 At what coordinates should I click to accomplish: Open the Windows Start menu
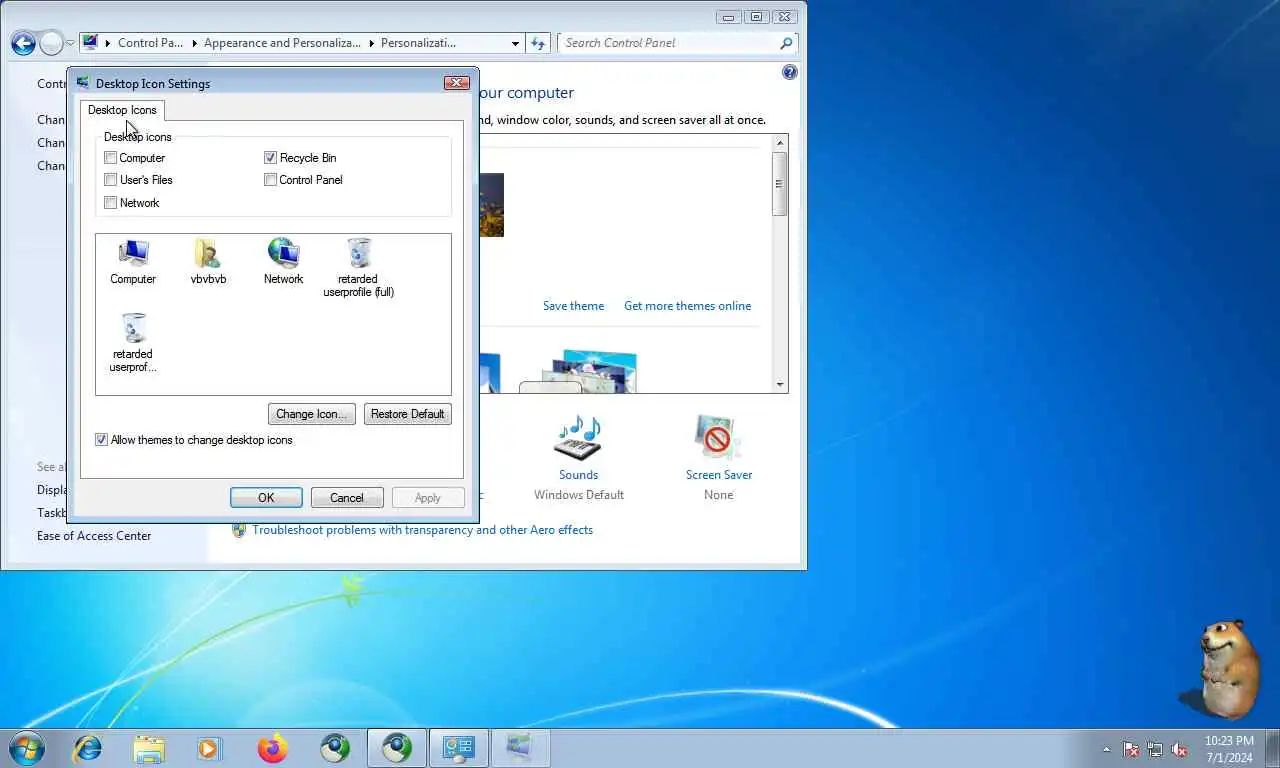pyautogui.click(x=26, y=748)
